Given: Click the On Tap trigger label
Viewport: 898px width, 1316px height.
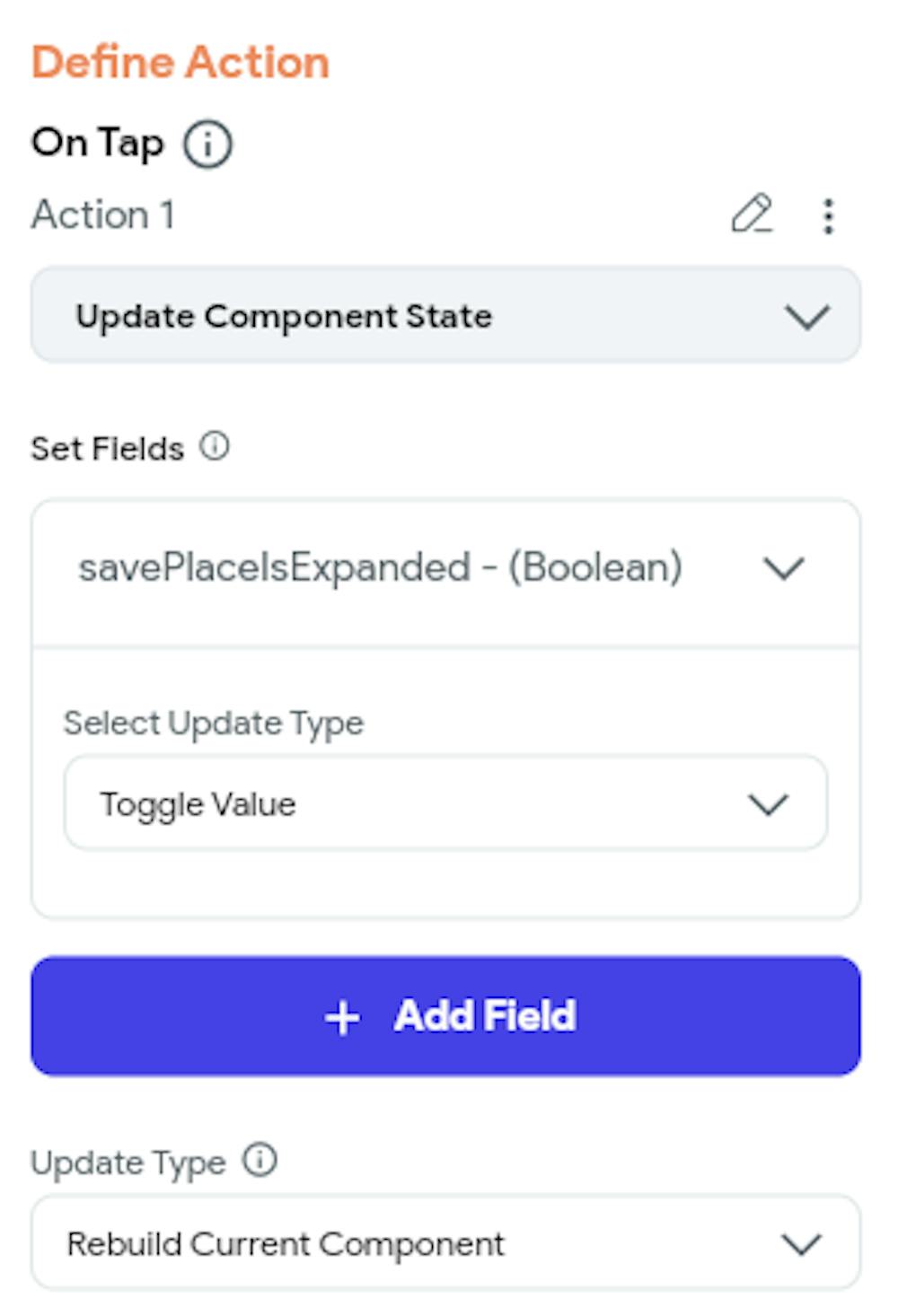Looking at the screenshot, I should 98,143.
